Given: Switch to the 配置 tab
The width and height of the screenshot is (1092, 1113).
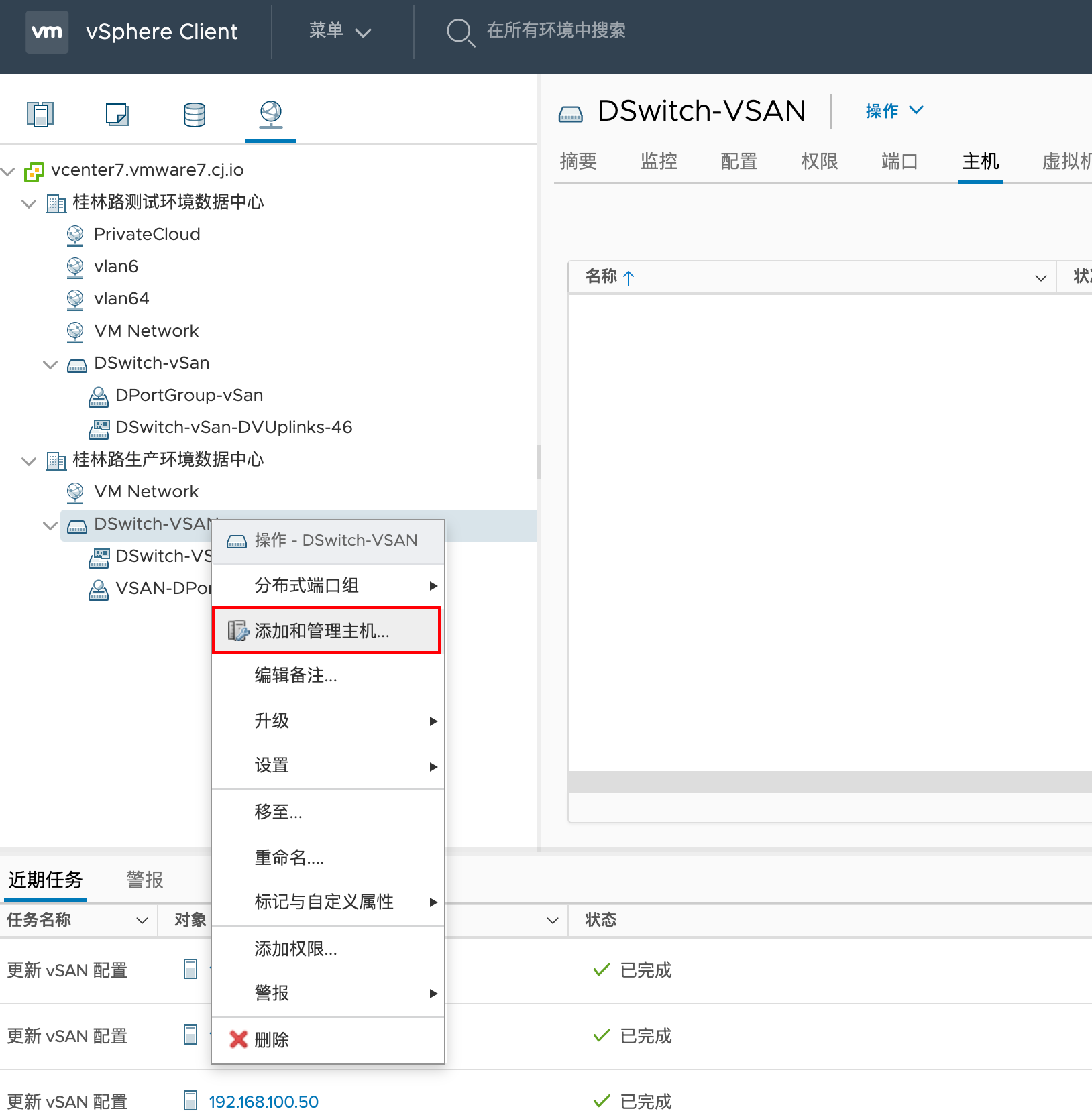Looking at the screenshot, I should (739, 161).
